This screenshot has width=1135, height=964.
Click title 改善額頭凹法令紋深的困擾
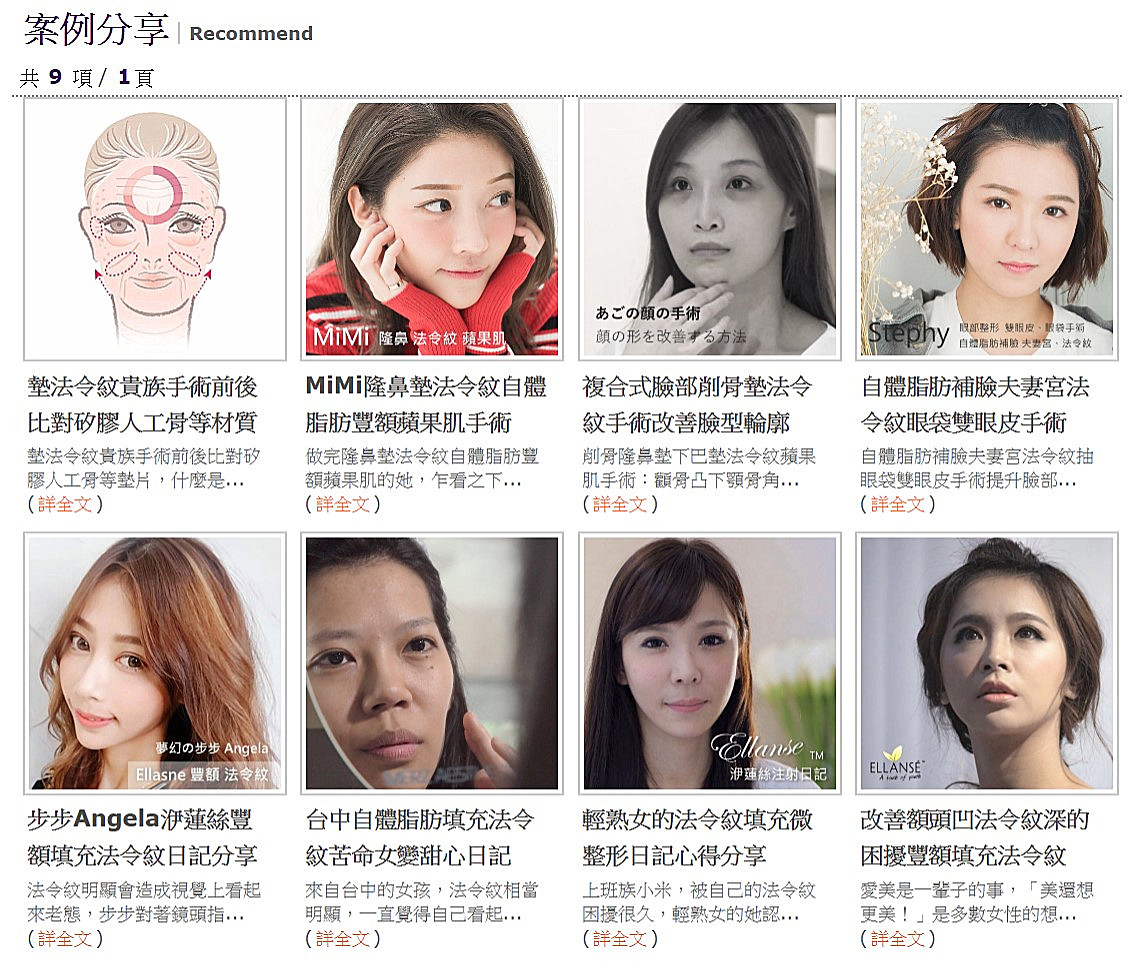pyautogui.click(x=974, y=838)
